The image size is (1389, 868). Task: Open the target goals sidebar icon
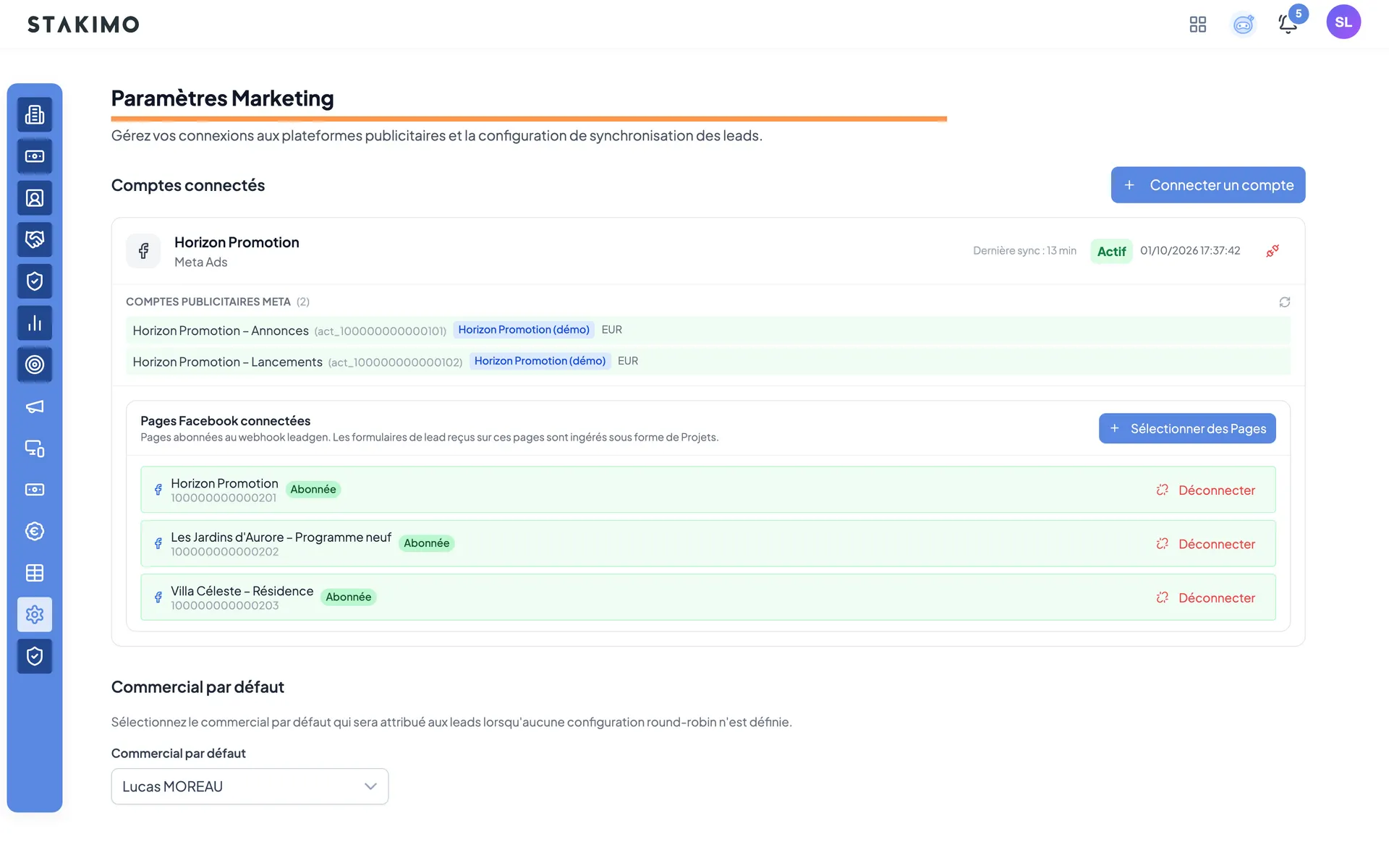(x=35, y=365)
